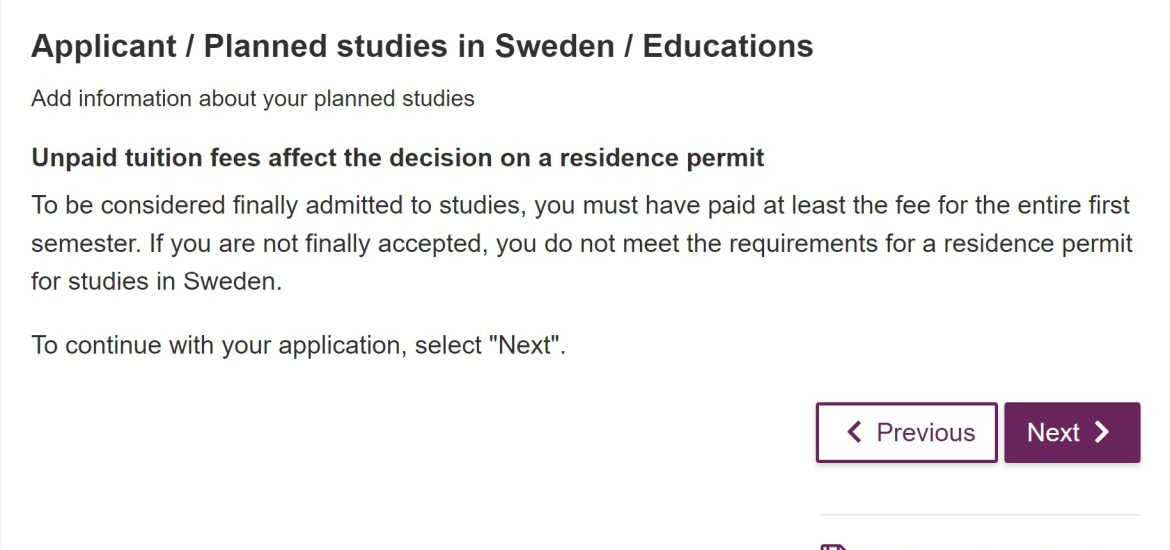Select the 'Unpaid tuition fees' bold subheading
The height and width of the screenshot is (550, 1170).
click(398, 158)
